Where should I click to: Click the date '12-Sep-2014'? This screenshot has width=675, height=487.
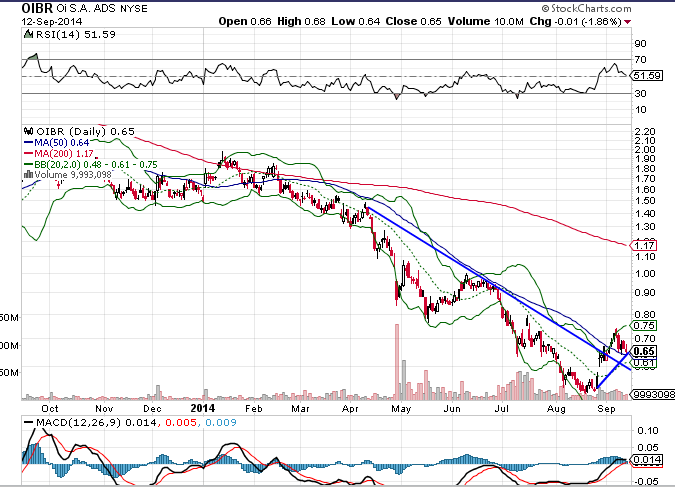click(52, 22)
